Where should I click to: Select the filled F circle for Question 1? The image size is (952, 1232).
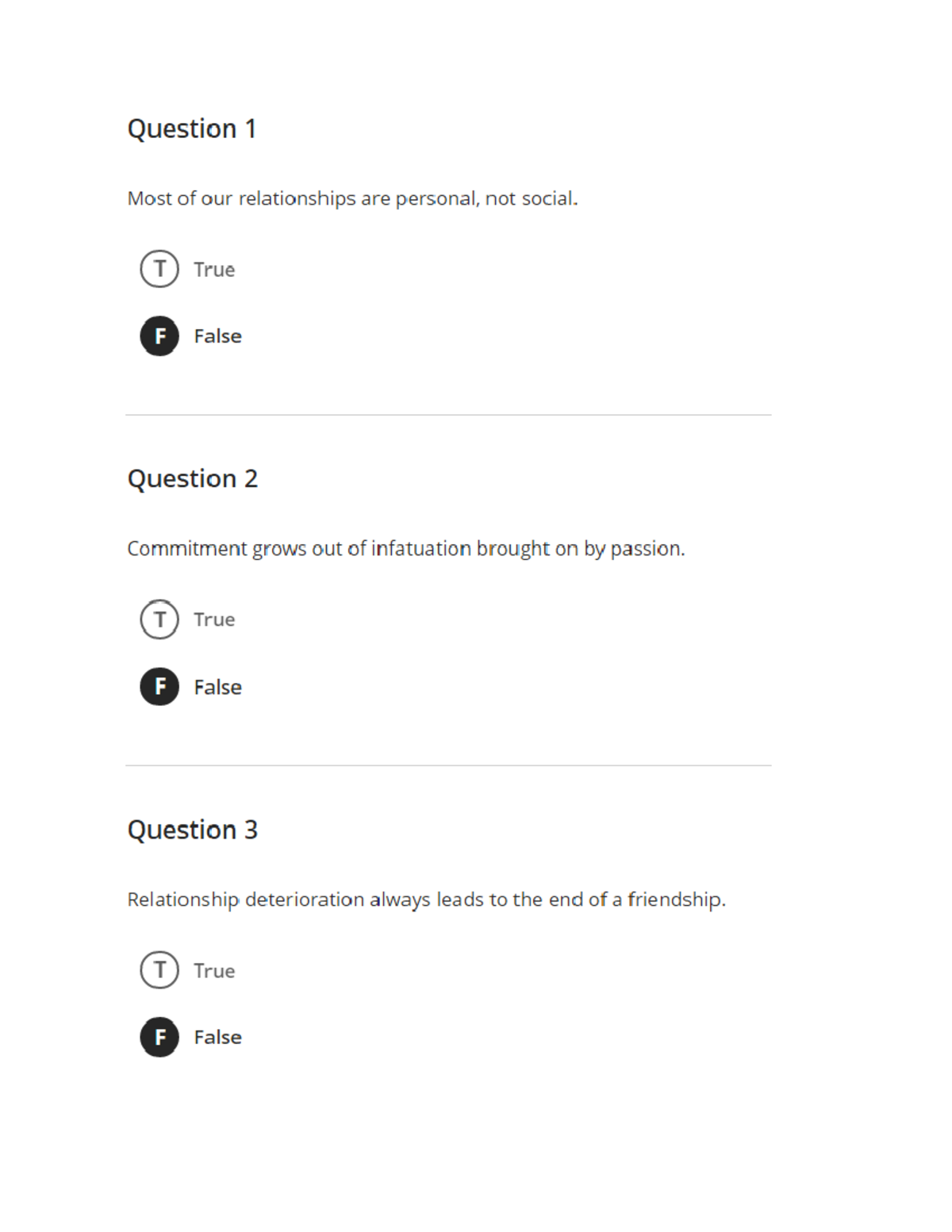[159, 336]
